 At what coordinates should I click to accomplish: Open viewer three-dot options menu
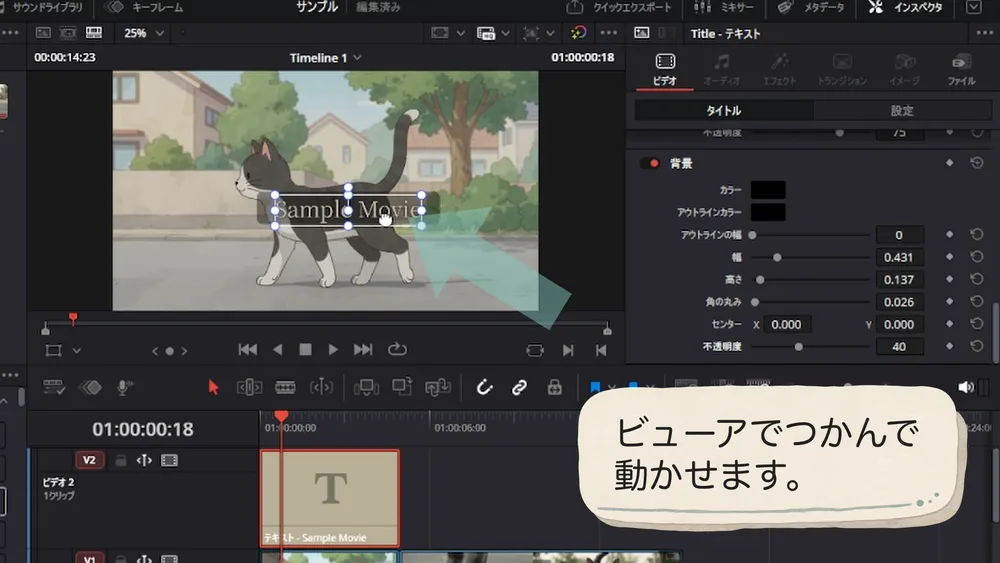pos(609,33)
